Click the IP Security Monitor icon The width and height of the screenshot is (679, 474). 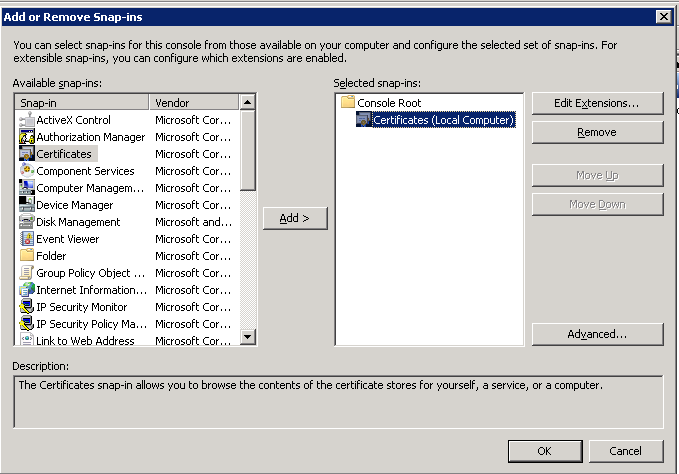tap(27, 306)
